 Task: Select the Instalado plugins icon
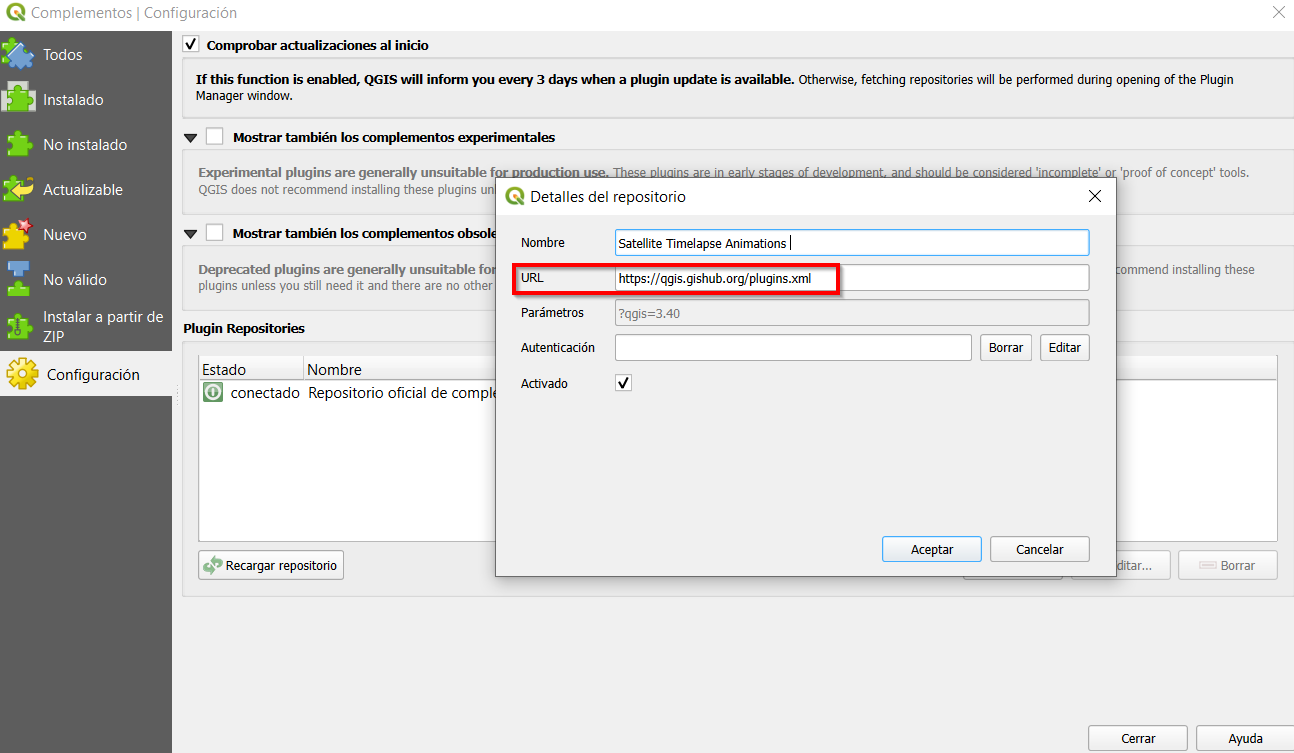click(x=20, y=100)
